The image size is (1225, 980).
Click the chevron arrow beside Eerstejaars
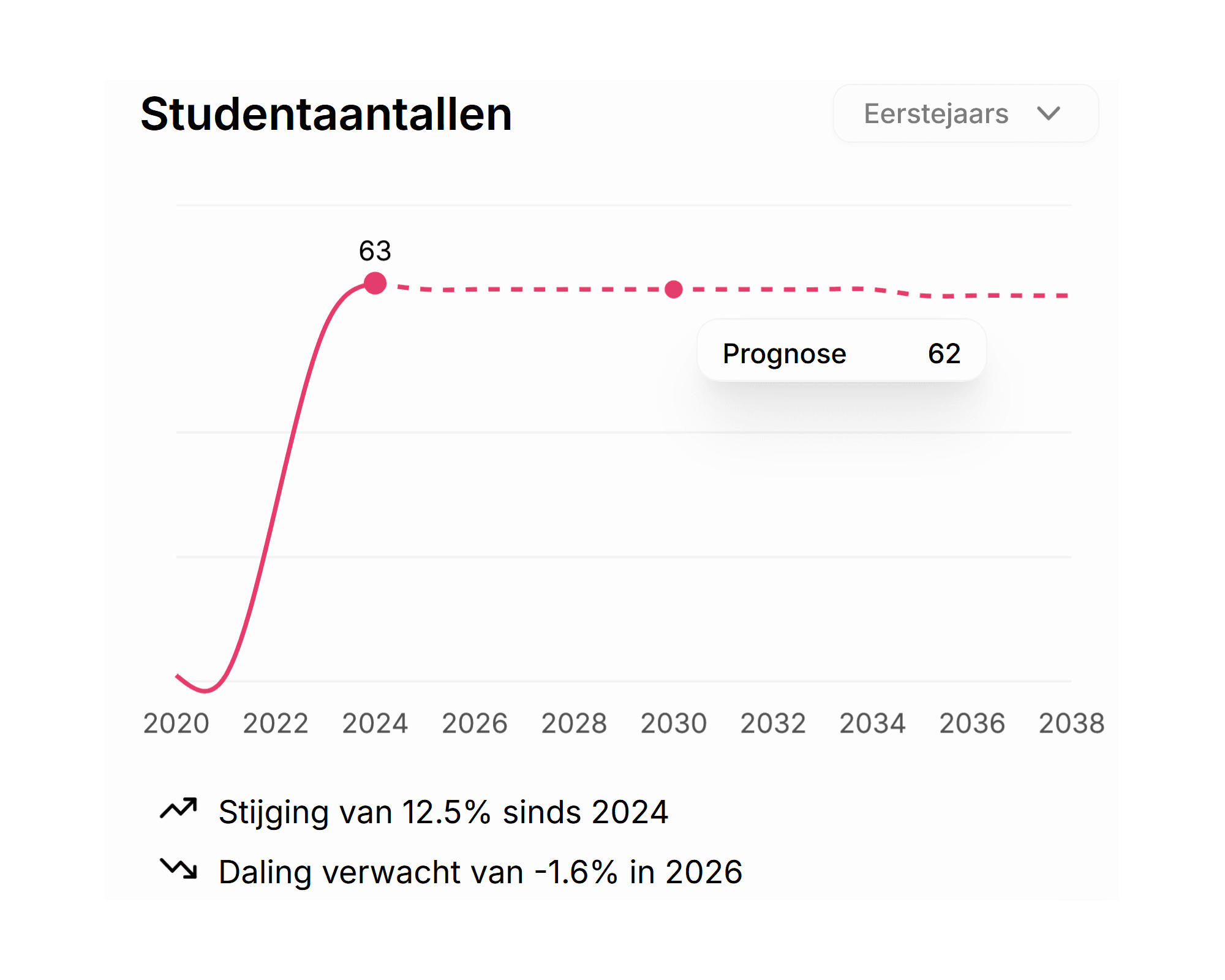[1048, 114]
